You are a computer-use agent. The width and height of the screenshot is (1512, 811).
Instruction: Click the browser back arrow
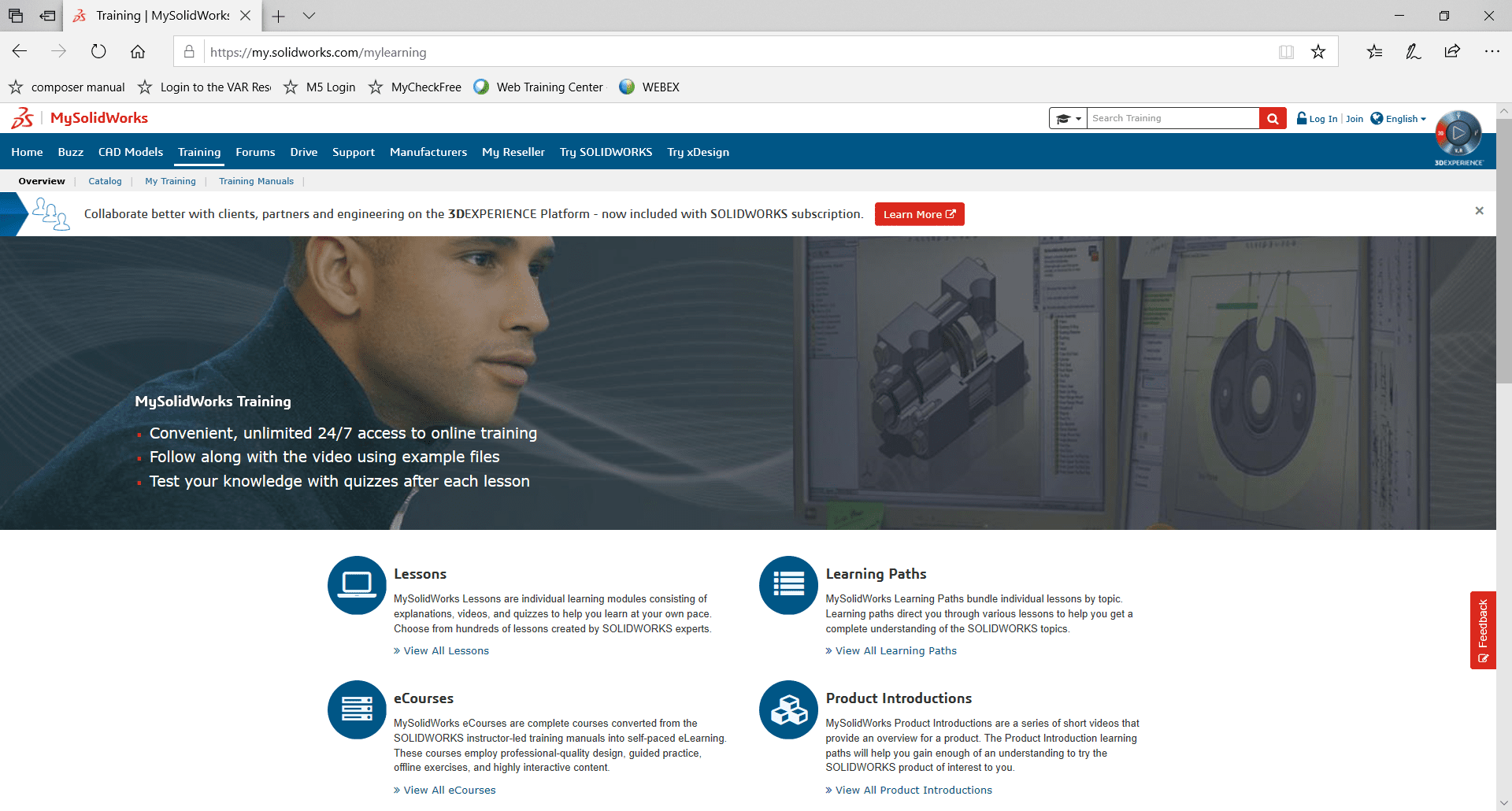coord(20,52)
